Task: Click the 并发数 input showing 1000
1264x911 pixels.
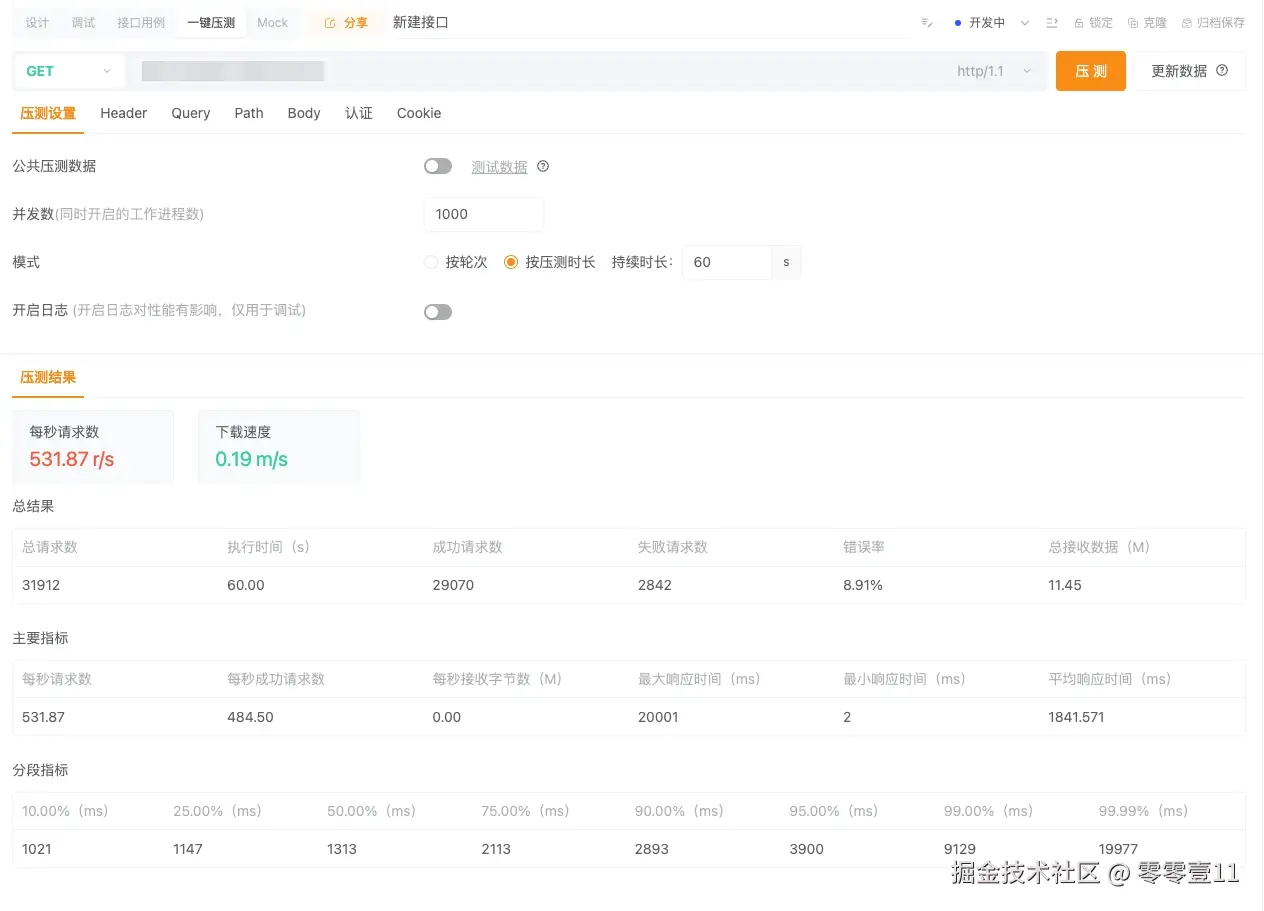Action: click(484, 214)
